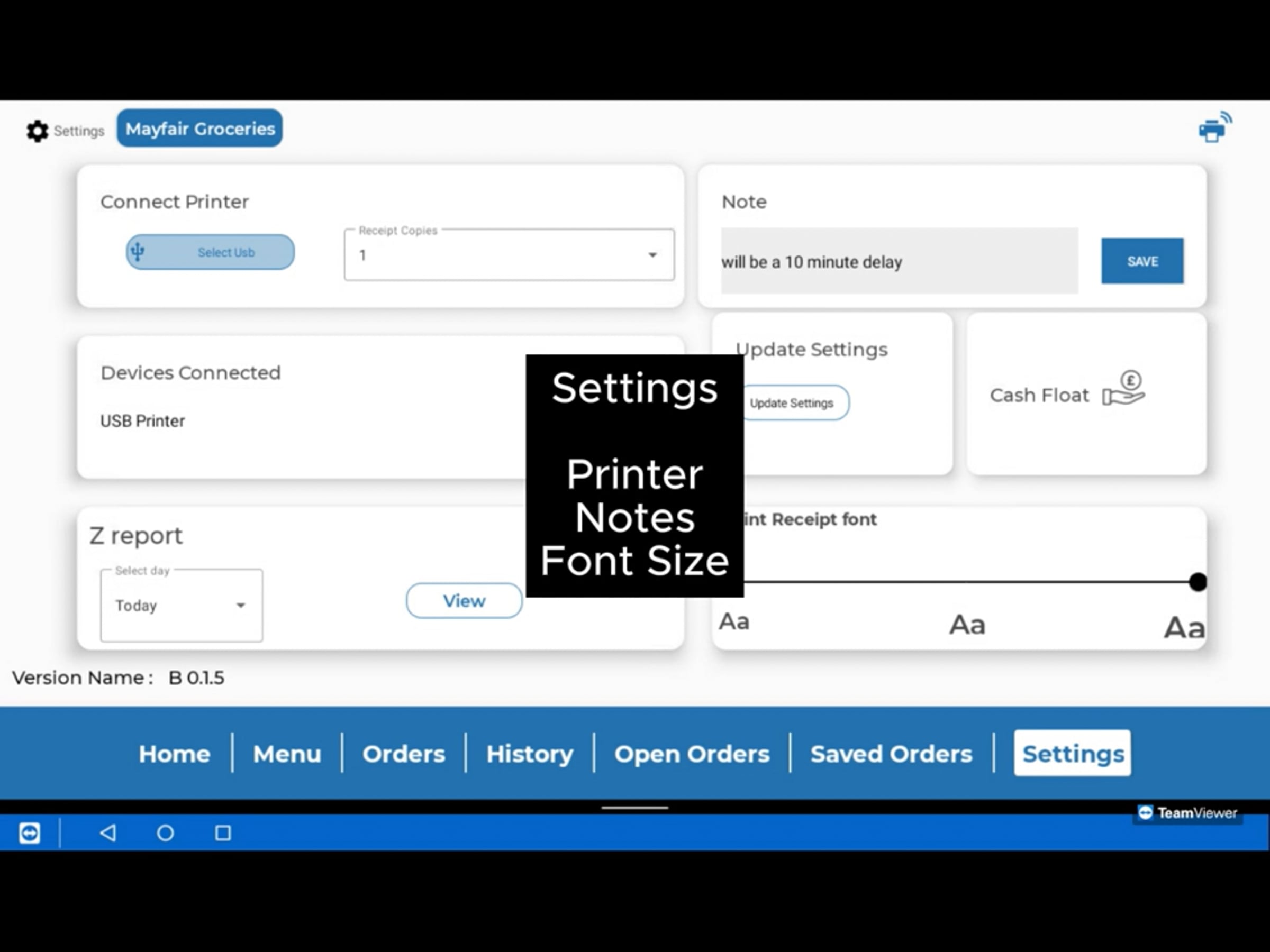Click the receipt font size slider handle

(x=1198, y=582)
